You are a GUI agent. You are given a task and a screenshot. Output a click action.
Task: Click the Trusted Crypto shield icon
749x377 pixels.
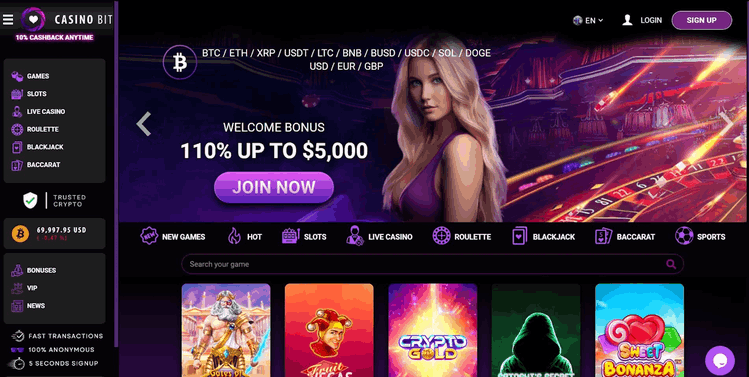click(x=30, y=201)
